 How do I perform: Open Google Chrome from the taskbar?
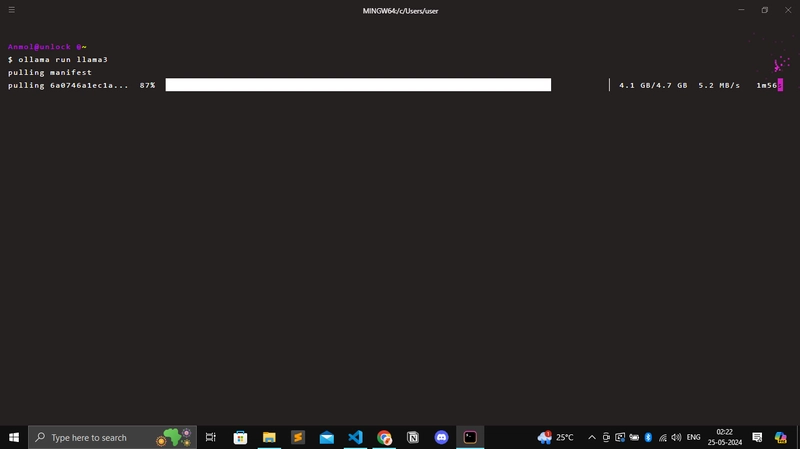[x=384, y=437]
